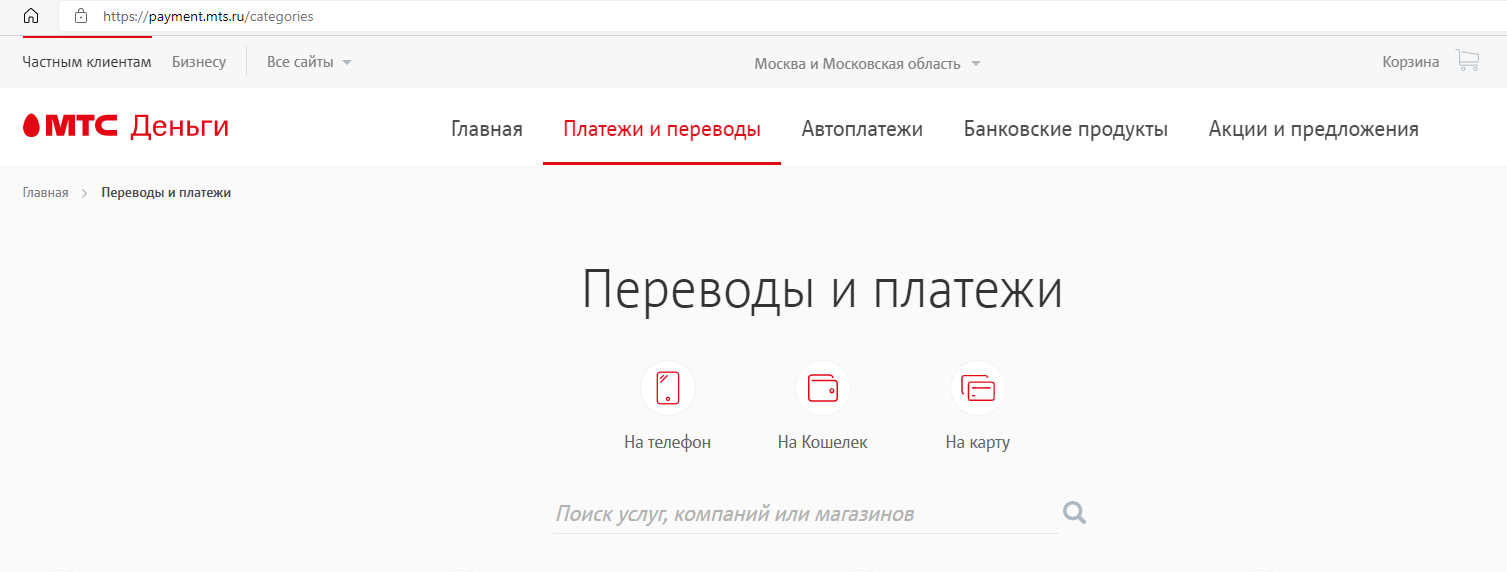Click the search magnifier icon
Image resolution: width=1507 pixels, height=572 pixels.
(1074, 513)
